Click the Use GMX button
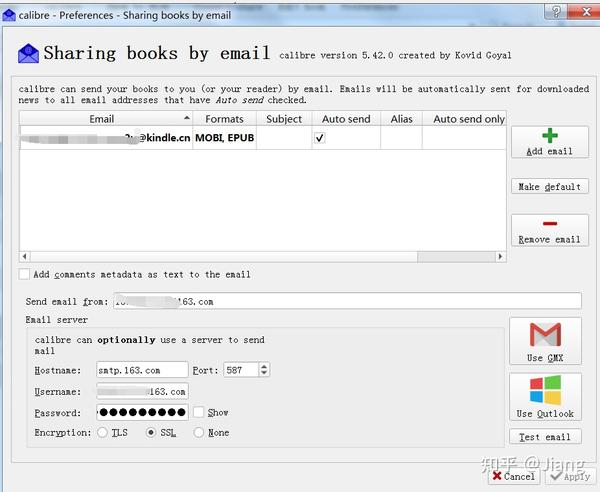 [x=545, y=341]
